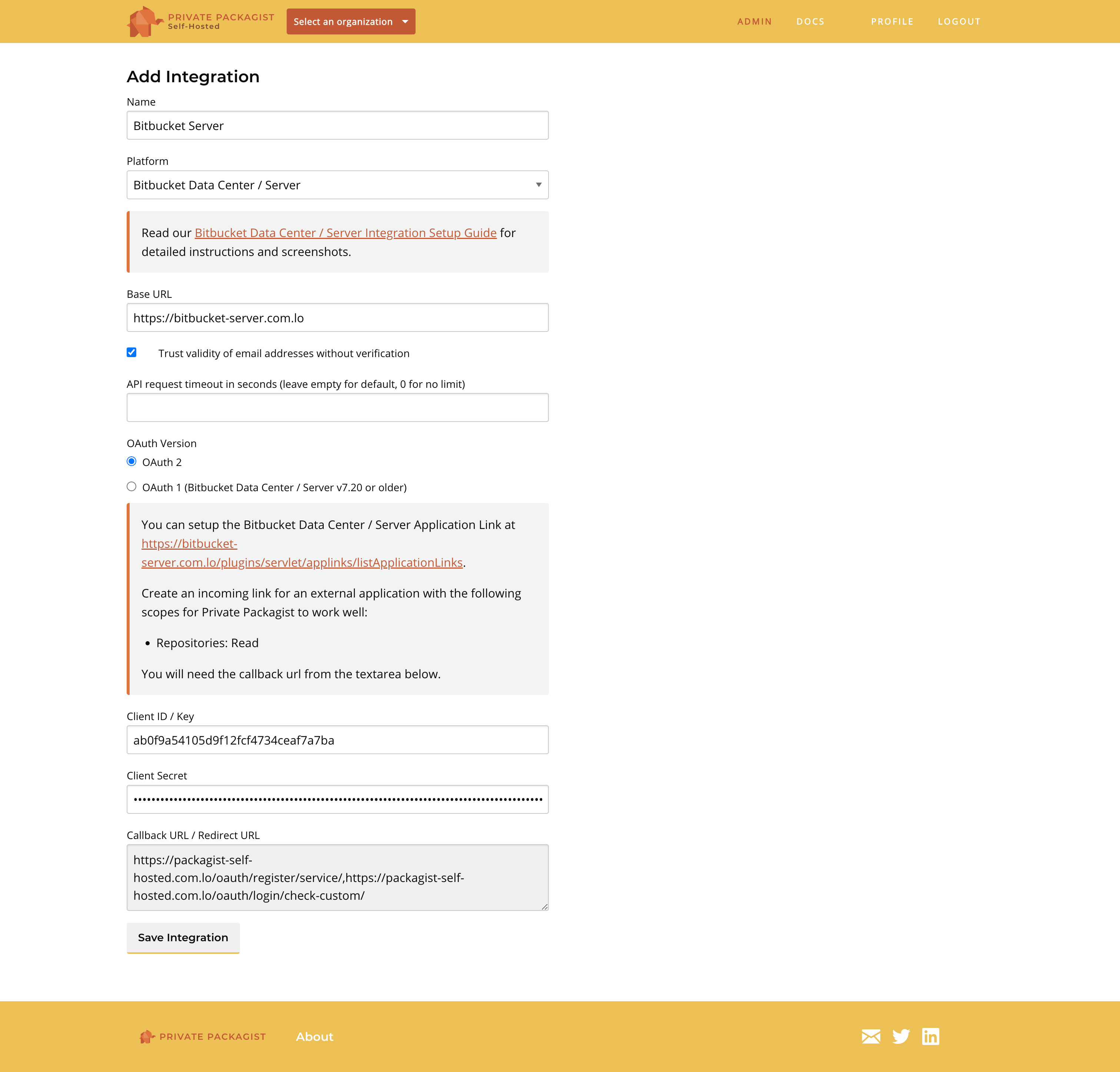Open the Profile menu item
Screen dimensions: 1120x1072
coord(892,22)
